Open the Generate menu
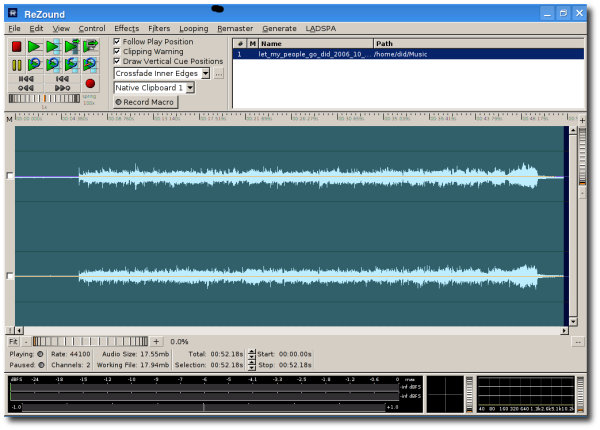Screen dimensions: 600x430 click(x=279, y=28)
